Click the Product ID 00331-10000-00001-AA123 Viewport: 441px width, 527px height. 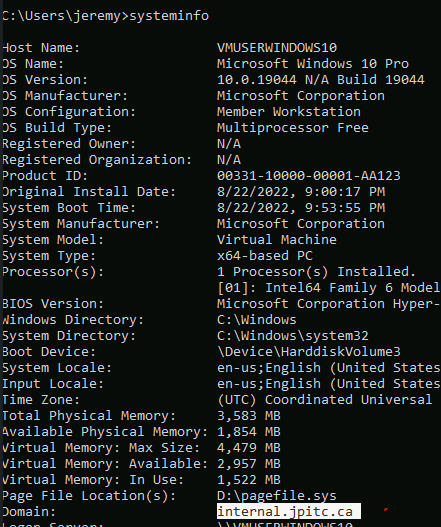(x=309, y=175)
